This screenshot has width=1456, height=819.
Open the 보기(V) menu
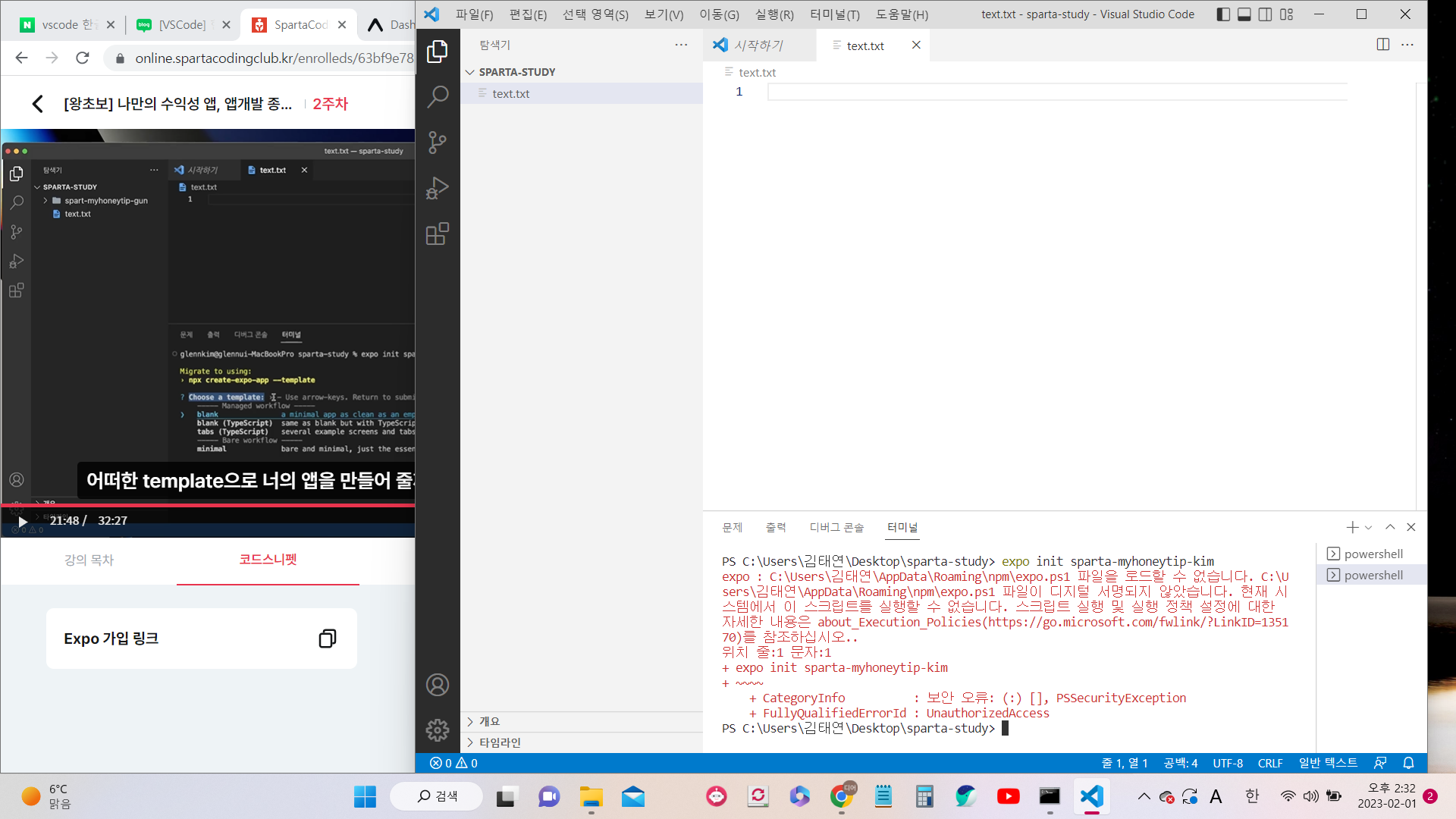[664, 14]
